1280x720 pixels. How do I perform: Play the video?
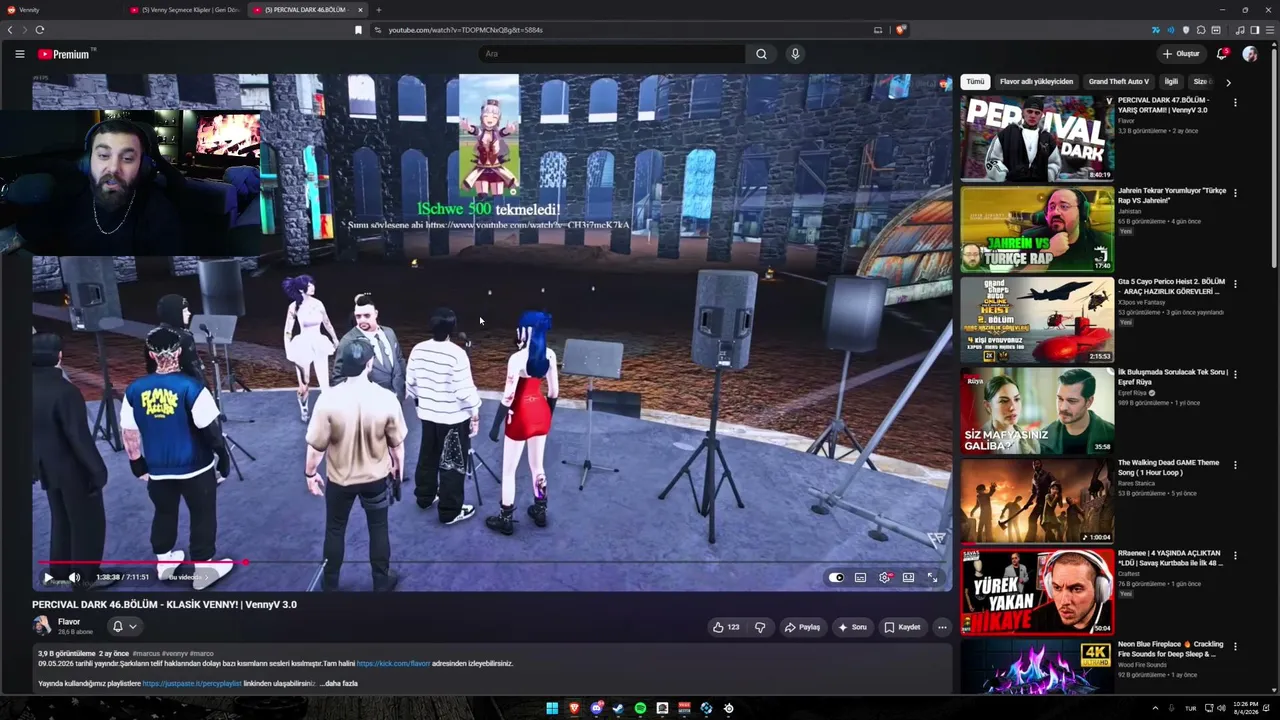48,577
